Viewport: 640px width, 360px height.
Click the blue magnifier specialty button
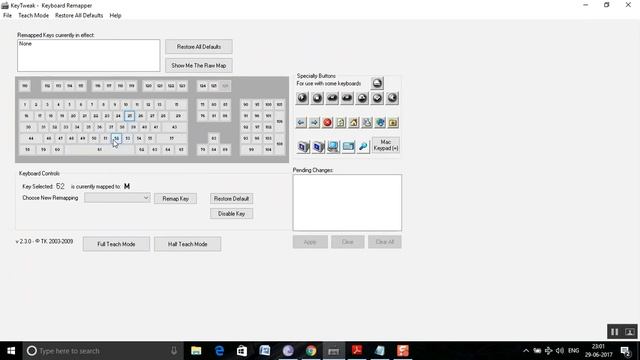click(363, 147)
